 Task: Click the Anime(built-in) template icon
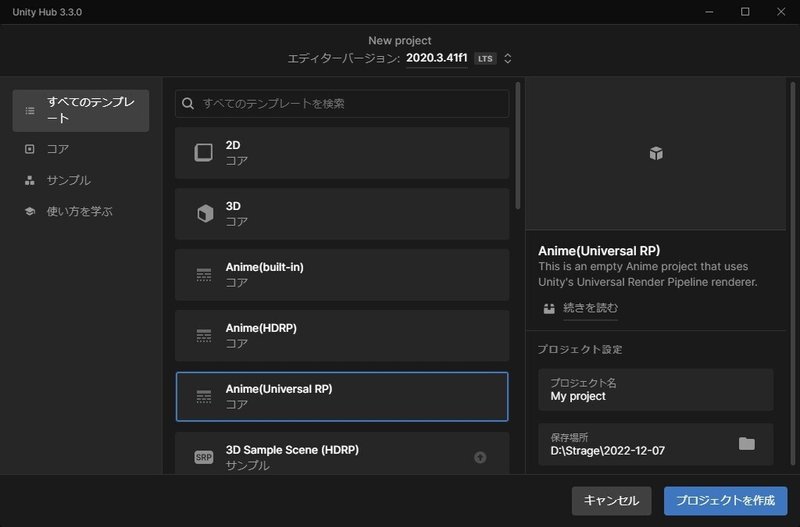(x=204, y=274)
